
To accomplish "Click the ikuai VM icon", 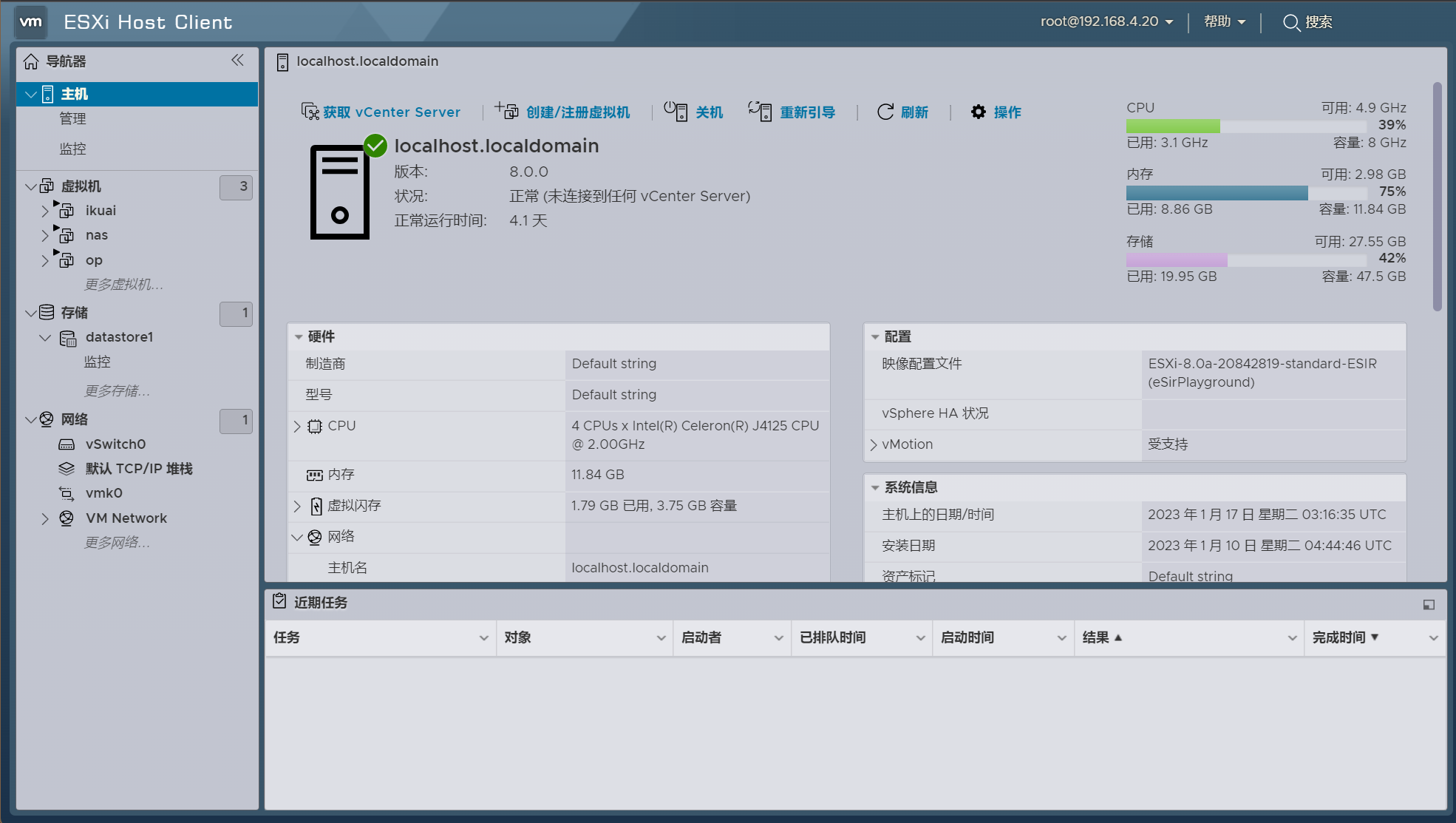I will click(x=66, y=210).
